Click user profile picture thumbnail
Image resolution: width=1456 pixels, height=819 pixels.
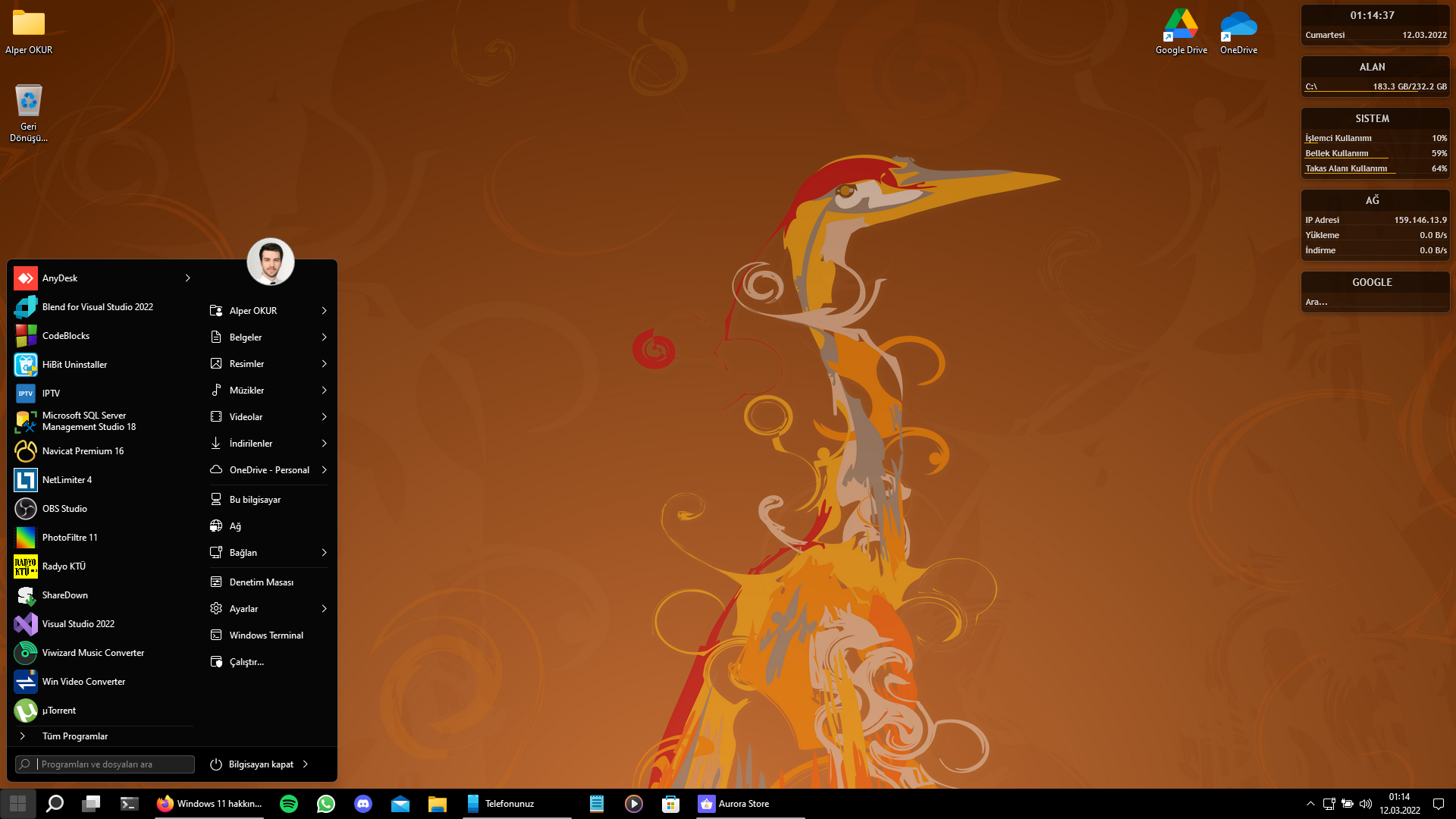(271, 262)
